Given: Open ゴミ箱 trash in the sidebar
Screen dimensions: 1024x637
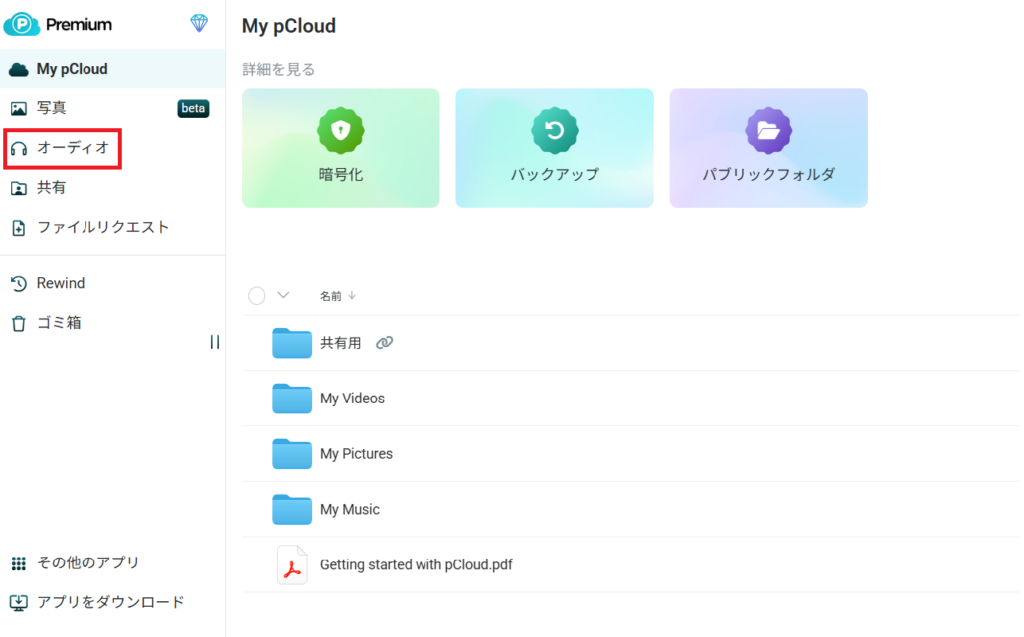Looking at the screenshot, I should [x=59, y=324].
